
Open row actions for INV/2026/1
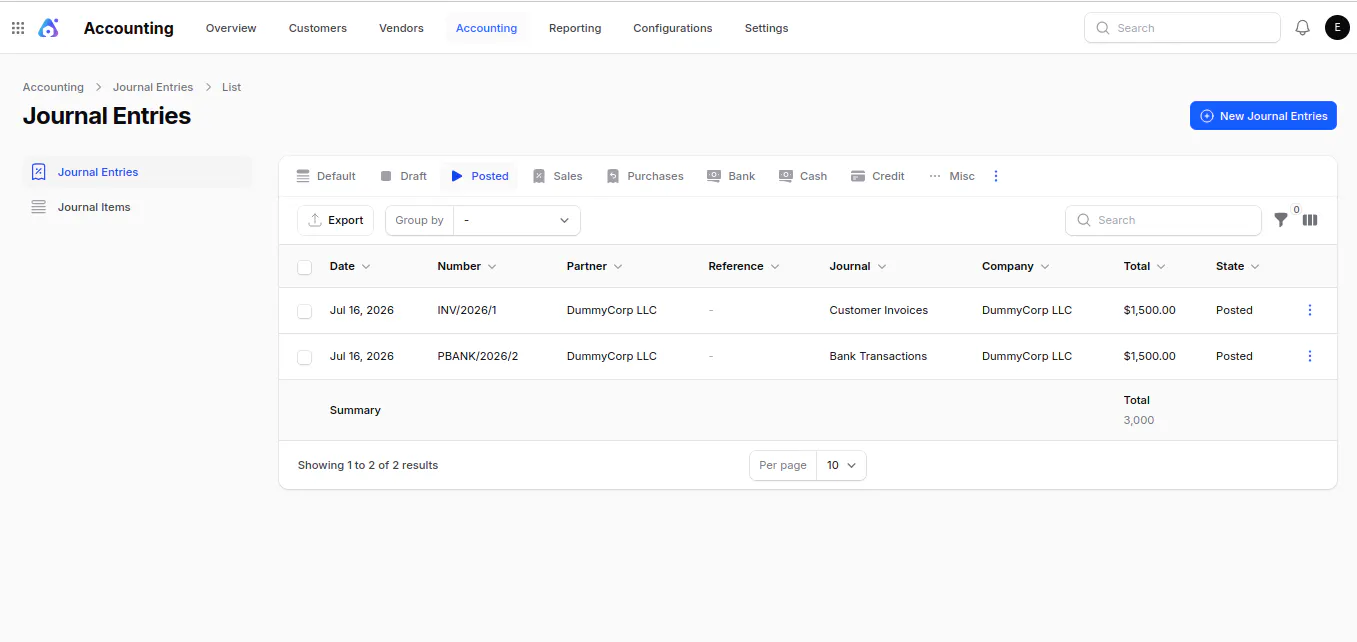pyautogui.click(x=1310, y=310)
